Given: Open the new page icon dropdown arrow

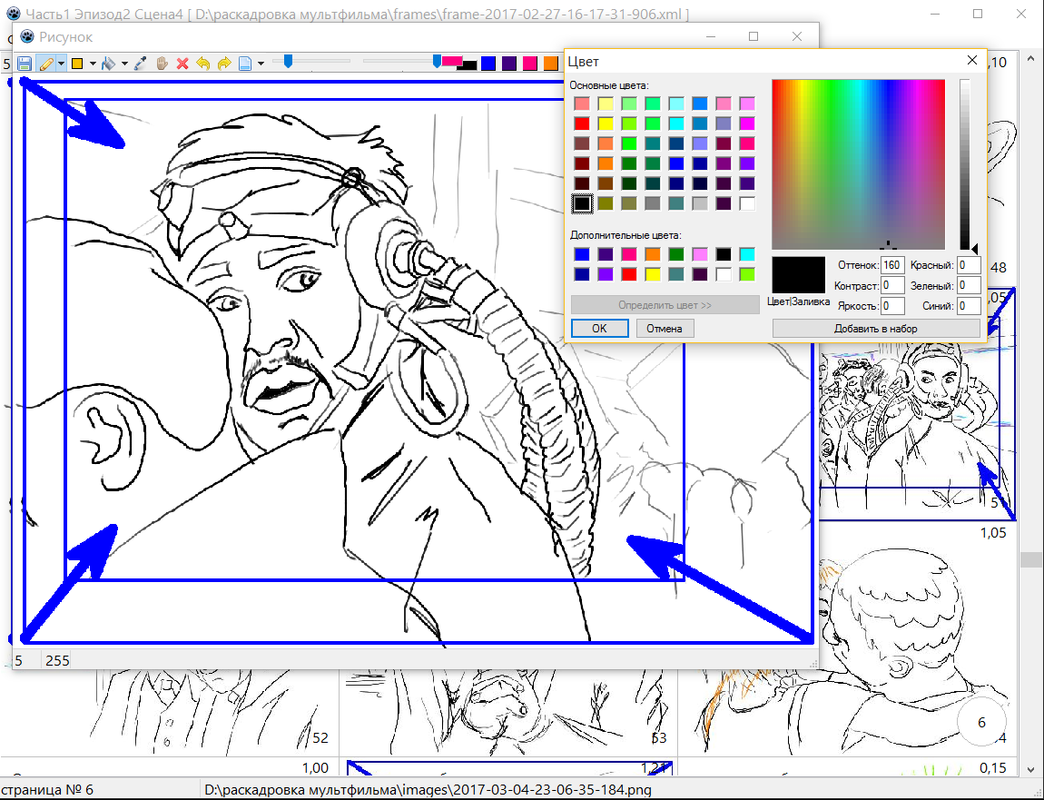Looking at the screenshot, I should [x=260, y=63].
